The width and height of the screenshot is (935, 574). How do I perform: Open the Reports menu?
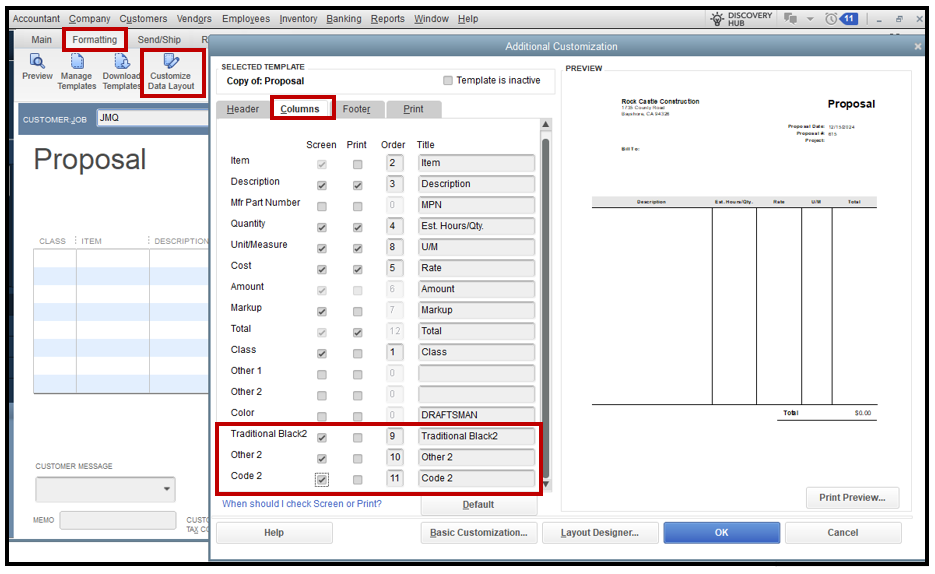[x=388, y=19]
